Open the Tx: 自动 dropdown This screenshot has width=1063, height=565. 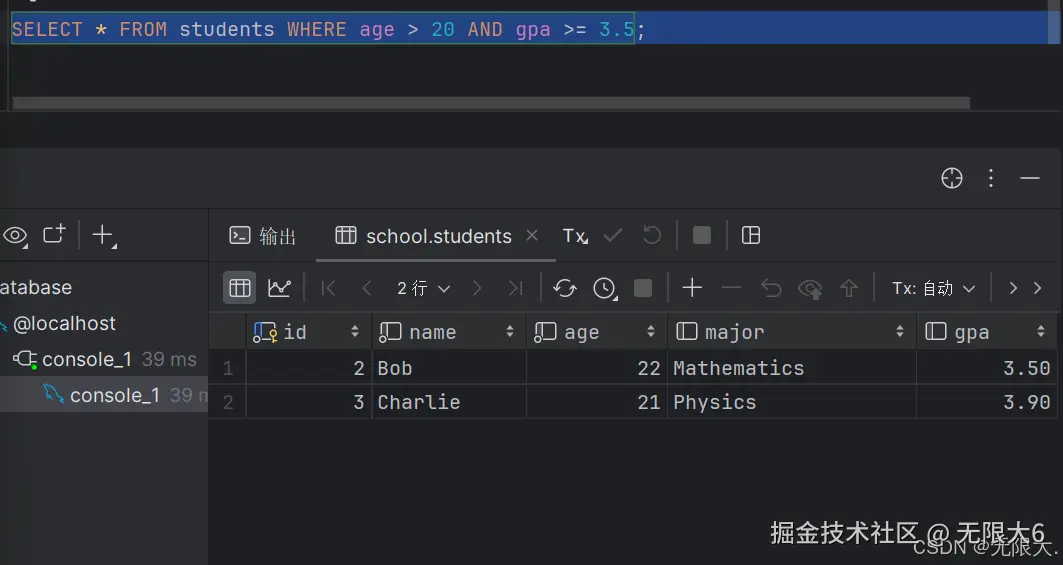click(934, 288)
